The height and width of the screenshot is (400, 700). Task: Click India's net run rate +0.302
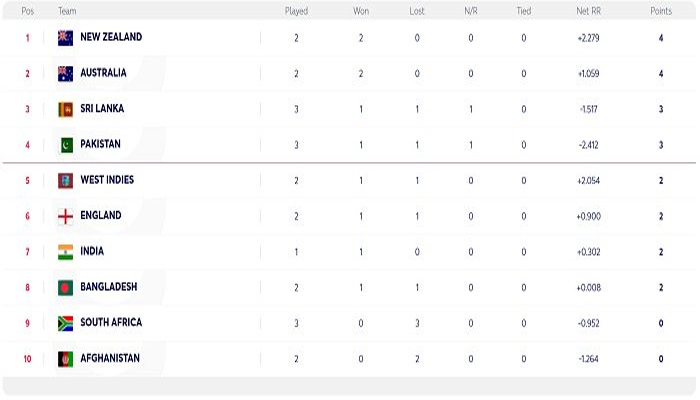[x=588, y=252]
